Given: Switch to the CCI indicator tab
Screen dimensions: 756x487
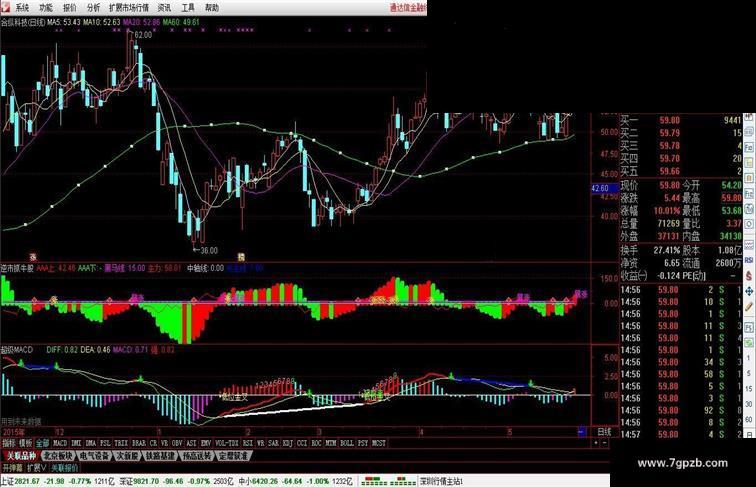Looking at the screenshot, I should pyautogui.click(x=301, y=443).
